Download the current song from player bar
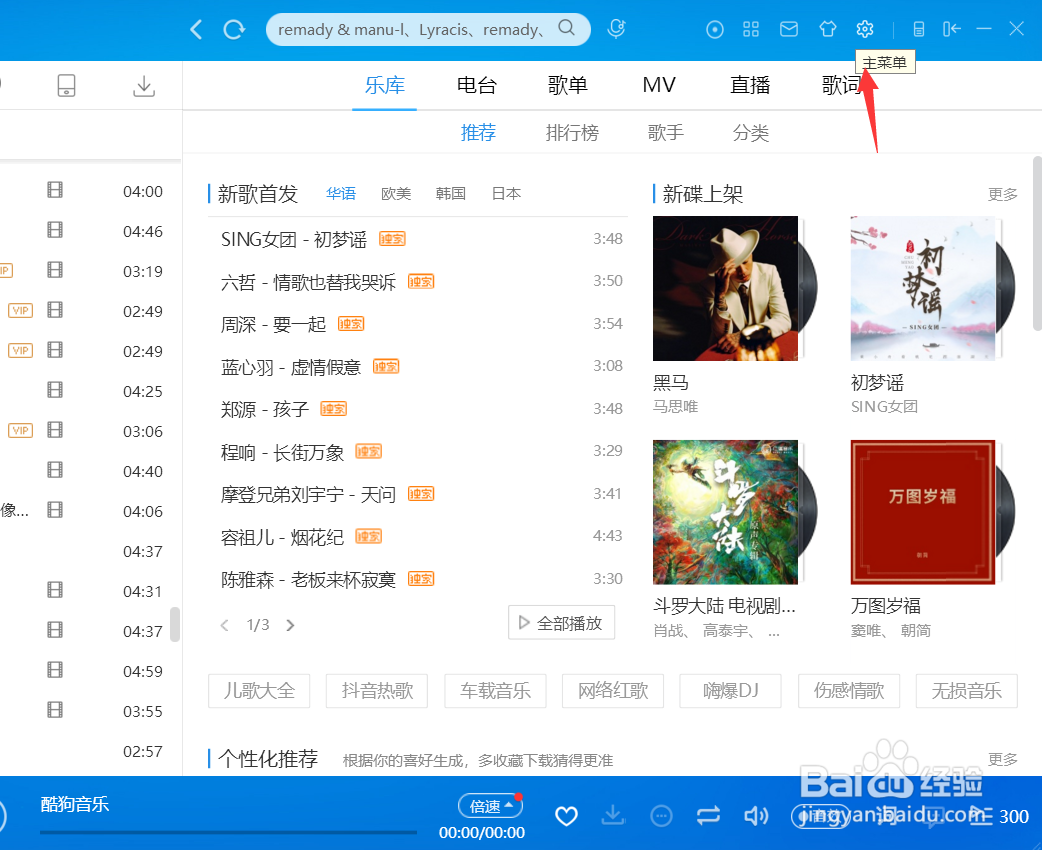The image size is (1042, 850). [613, 815]
